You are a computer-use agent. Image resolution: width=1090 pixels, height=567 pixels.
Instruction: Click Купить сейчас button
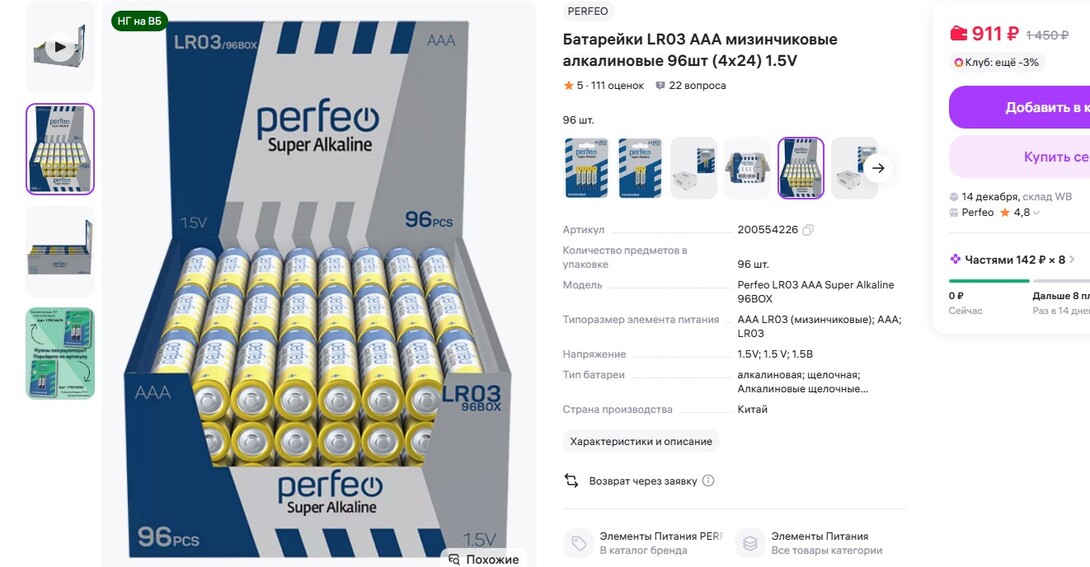[1019, 157]
